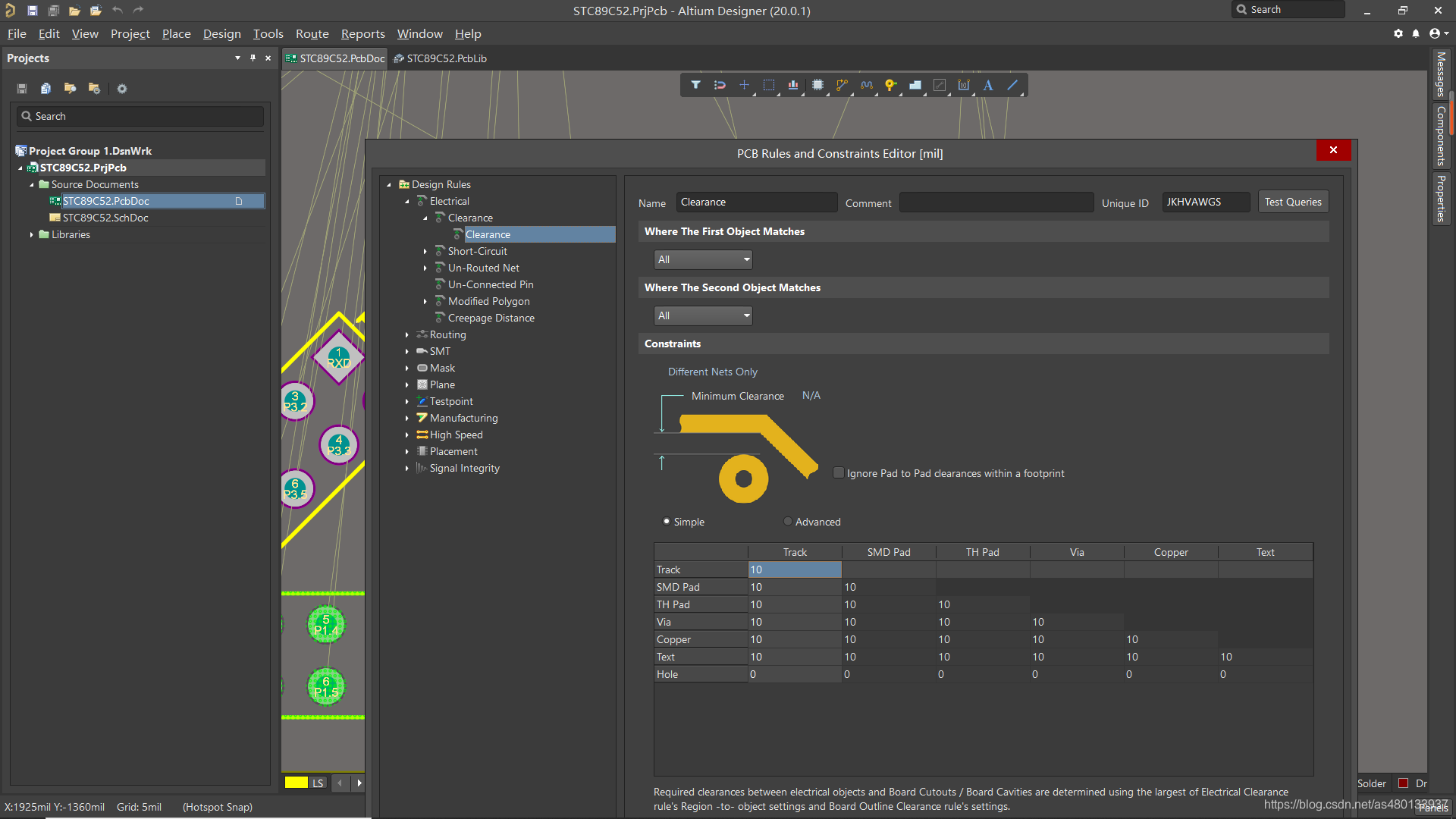Click the place component chip icon
1456x819 pixels.
pos(817,85)
